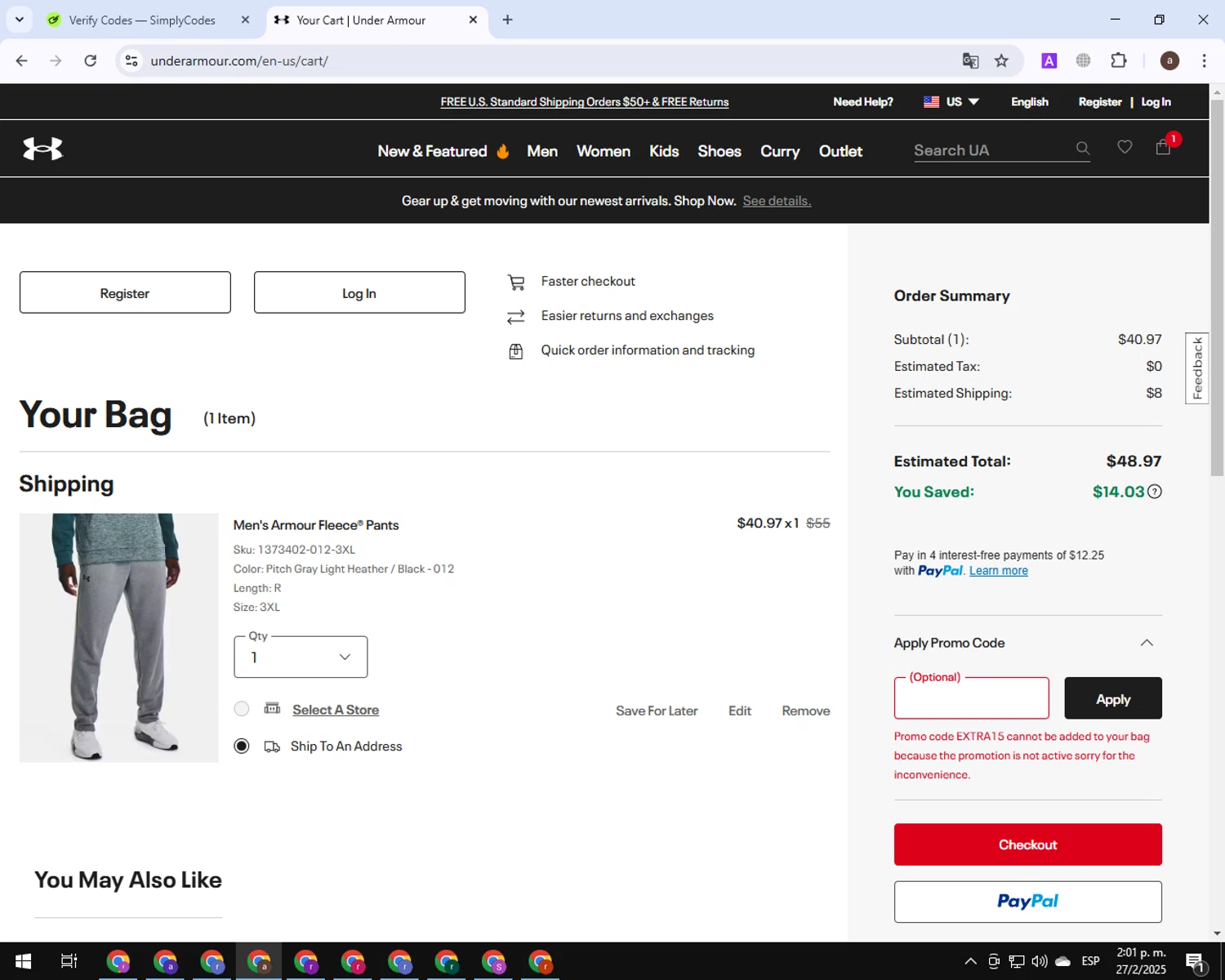Close the Your Cart Under Armour tab

pos(473,20)
